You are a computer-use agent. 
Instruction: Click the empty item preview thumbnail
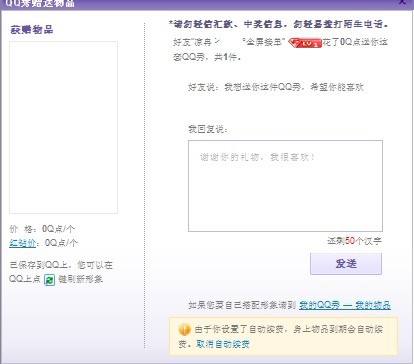pos(63,127)
